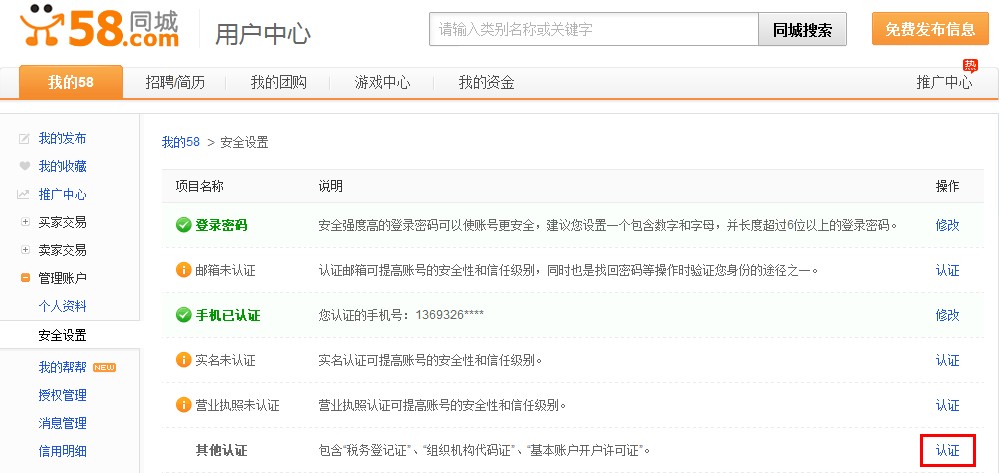Screen dimensions: 999x473
Task: Click the orange warning icon for 实名未认证
Action: 183,360
